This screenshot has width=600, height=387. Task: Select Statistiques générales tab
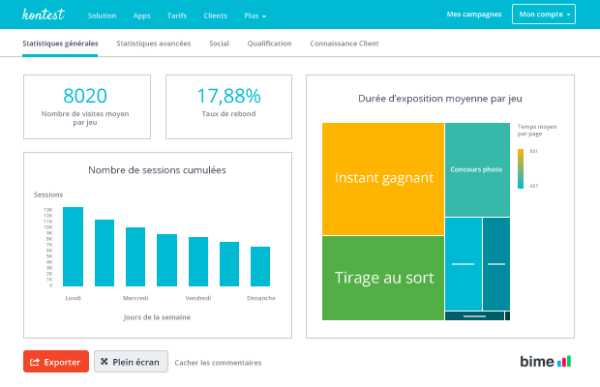click(x=60, y=43)
